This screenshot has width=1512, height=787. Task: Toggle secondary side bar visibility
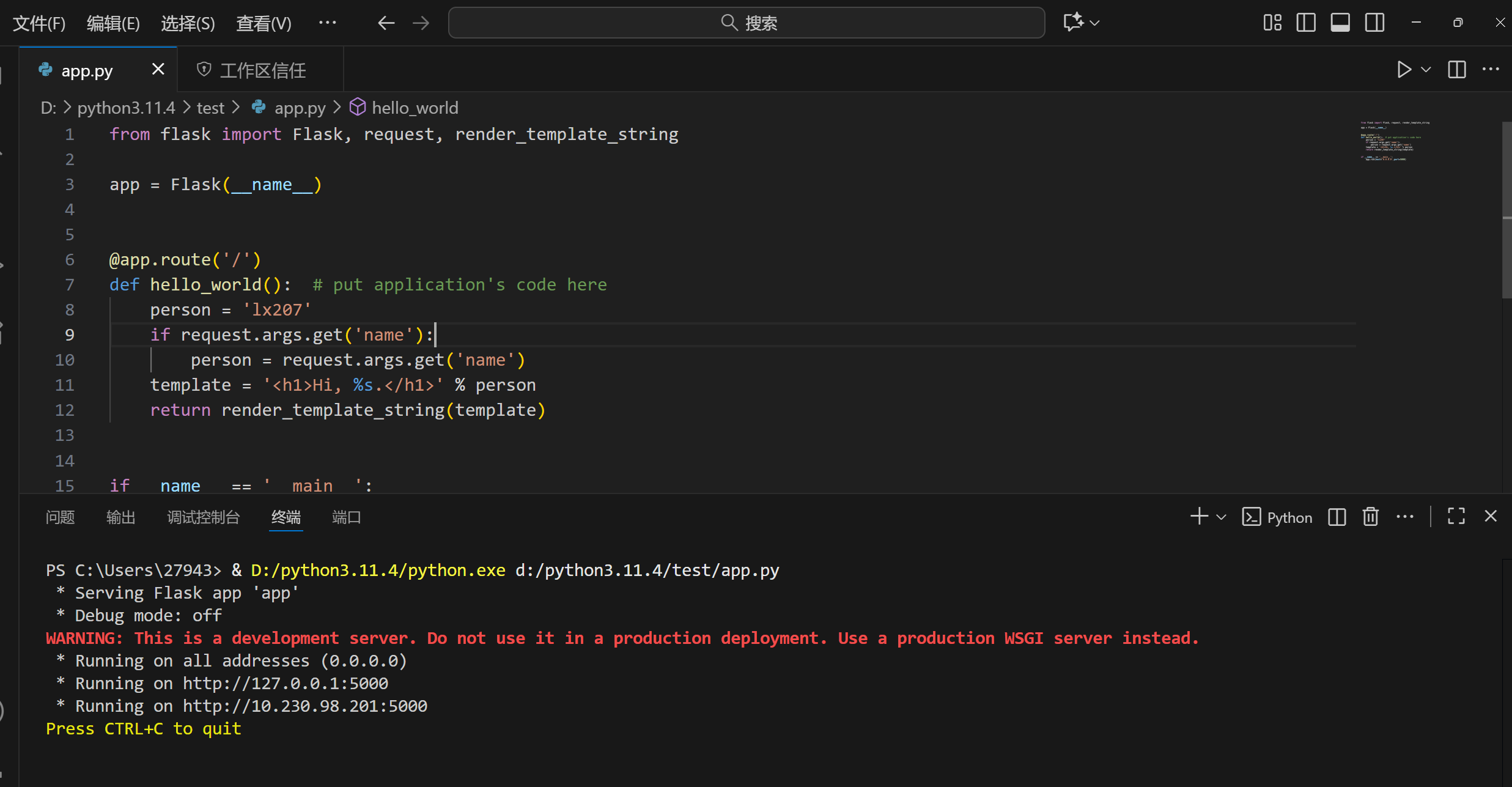coord(1375,23)
